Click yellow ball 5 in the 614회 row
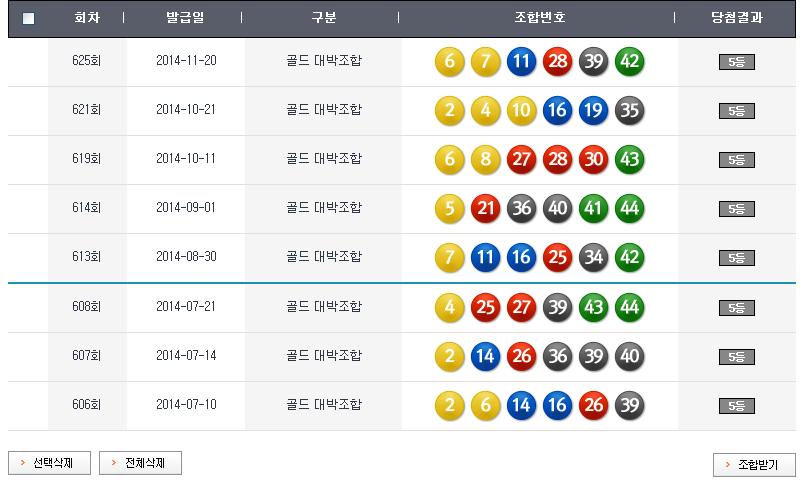Viewport: 805px width, 492px height. [450, 209]
